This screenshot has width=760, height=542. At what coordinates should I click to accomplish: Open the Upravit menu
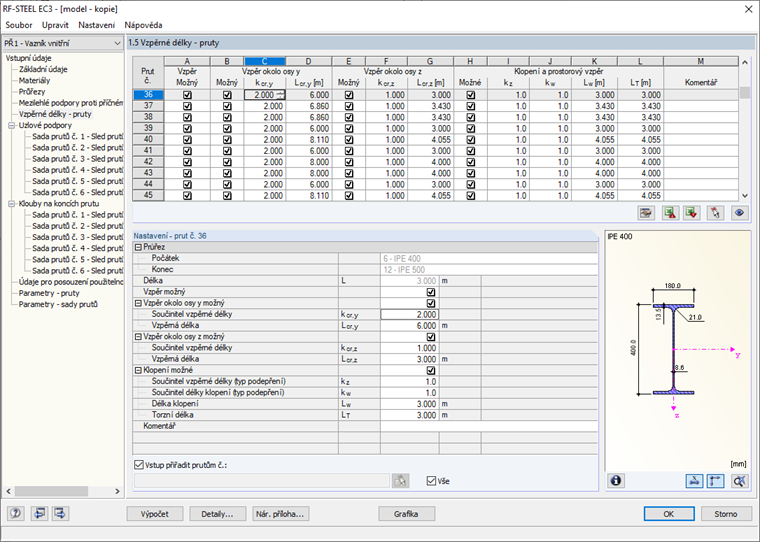(55, 25)
